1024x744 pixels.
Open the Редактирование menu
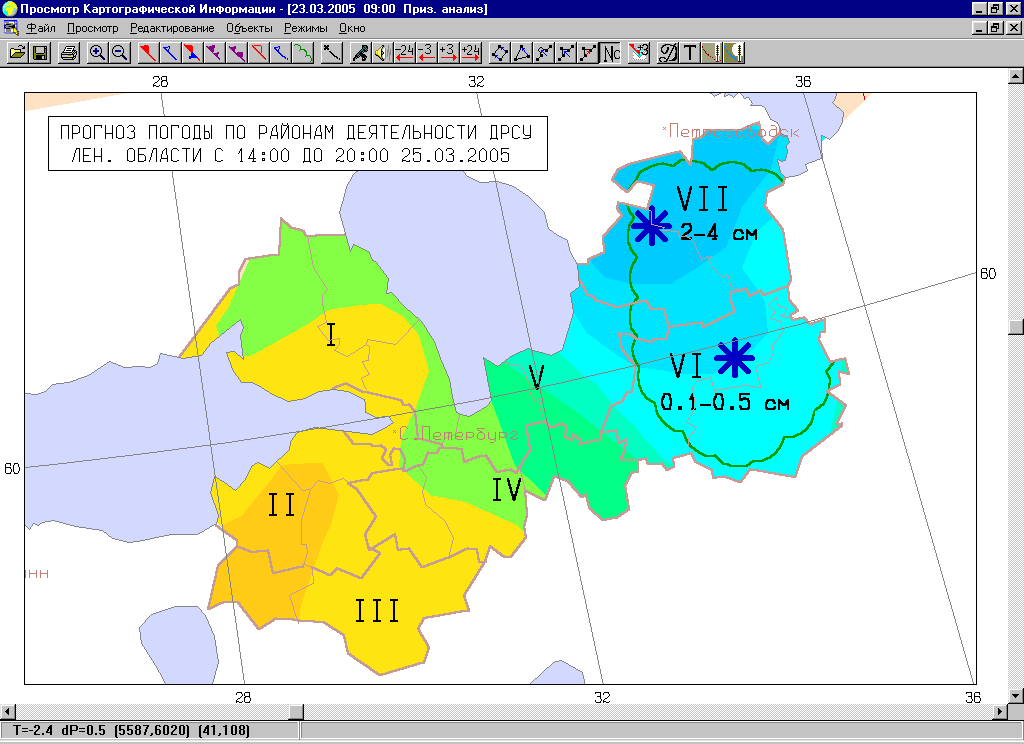tap(172, 29)
